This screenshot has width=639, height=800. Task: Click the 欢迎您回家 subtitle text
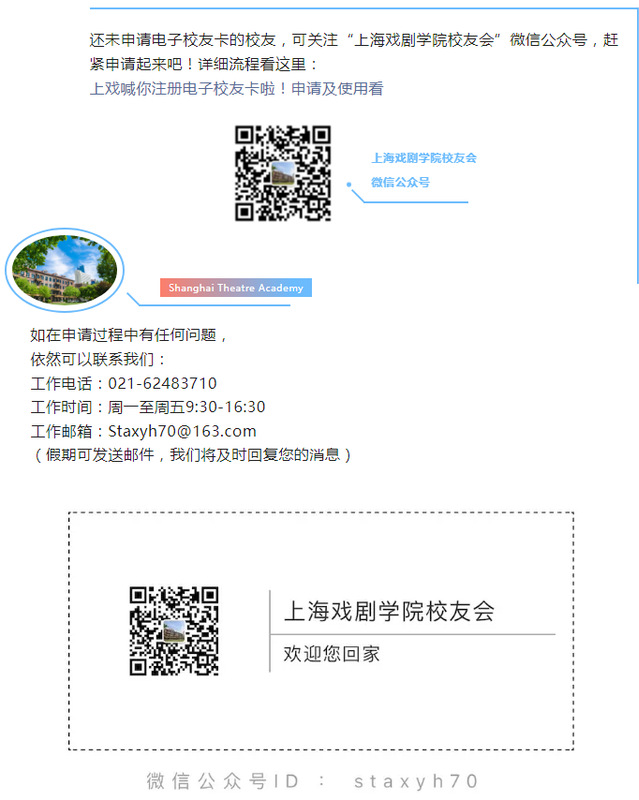point(331,654)
